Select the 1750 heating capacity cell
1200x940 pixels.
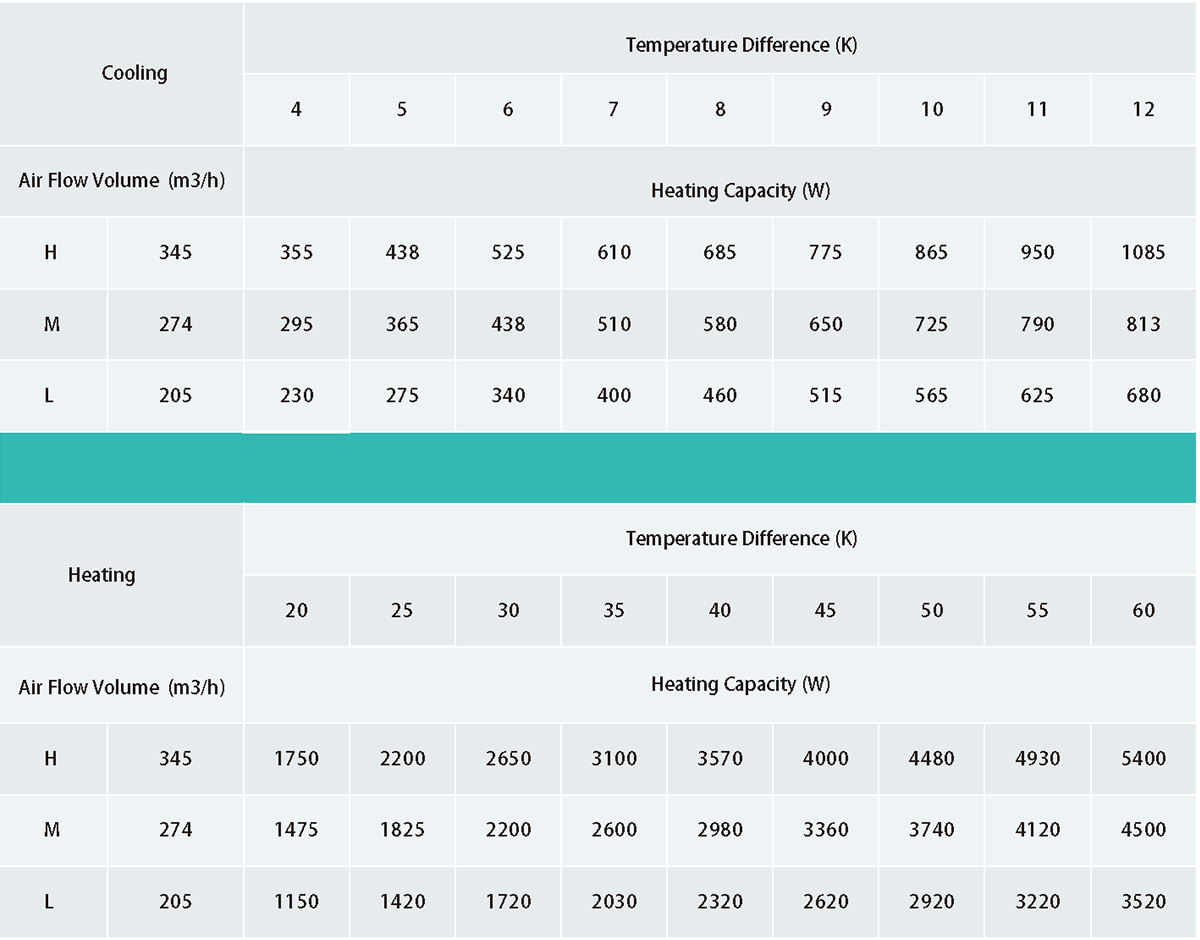pyautogui.click(x=296, y=759)
